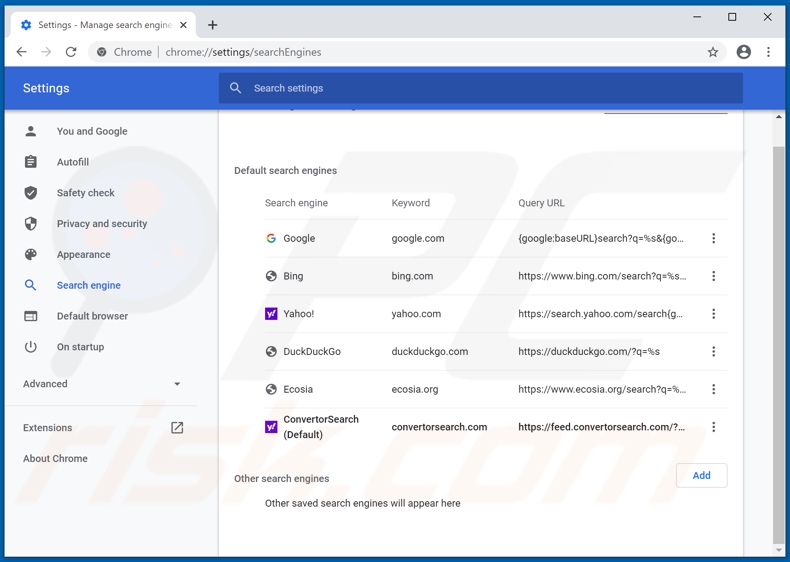Click the Keyword column header
Screen dimensions: 790x562
(411, 203)
